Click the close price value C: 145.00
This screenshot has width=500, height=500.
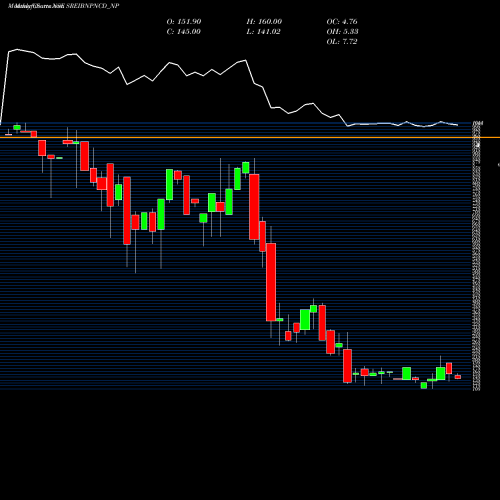point(183,32)
